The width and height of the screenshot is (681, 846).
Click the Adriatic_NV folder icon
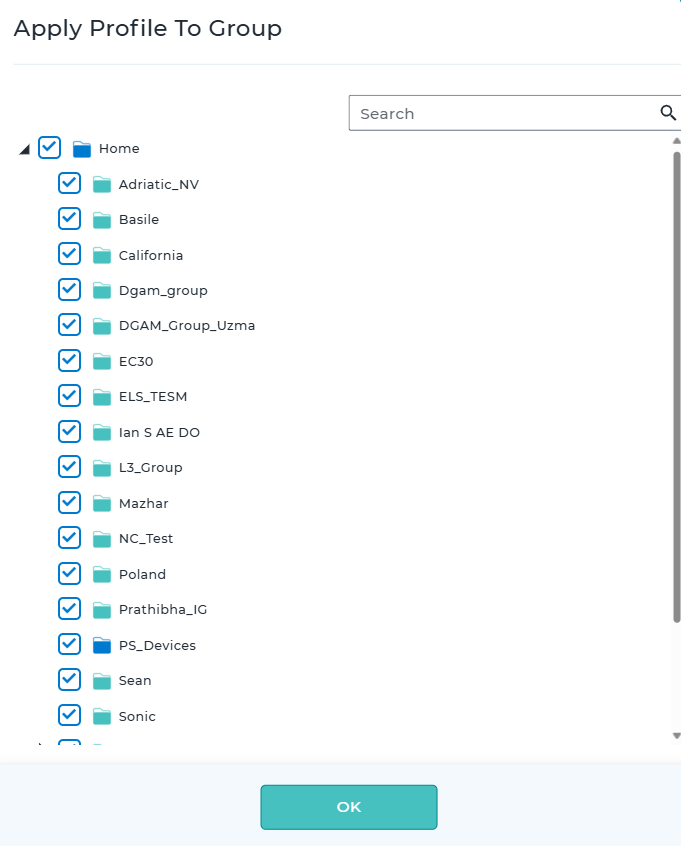102,185
